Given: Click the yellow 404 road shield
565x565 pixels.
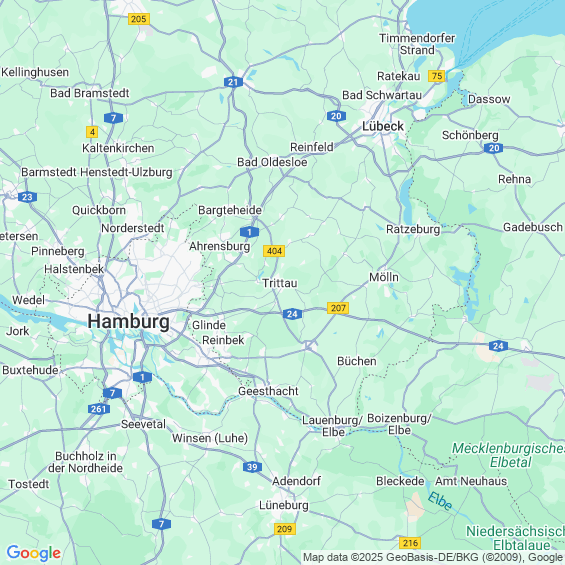Looking at the screenshot, I should click(274, 251).
